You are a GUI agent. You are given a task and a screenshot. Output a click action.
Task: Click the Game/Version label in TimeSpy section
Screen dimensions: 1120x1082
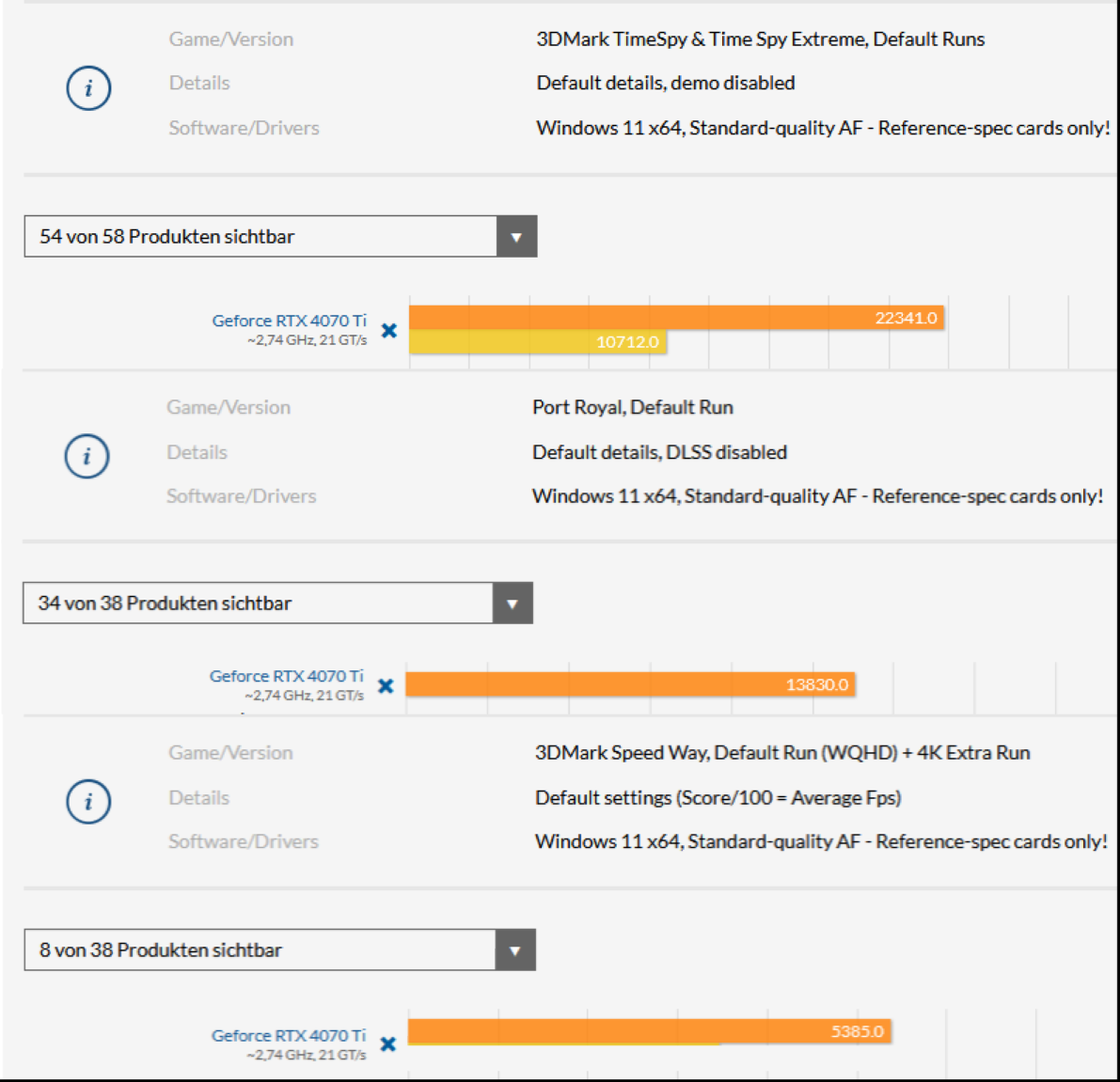[231, 39]
